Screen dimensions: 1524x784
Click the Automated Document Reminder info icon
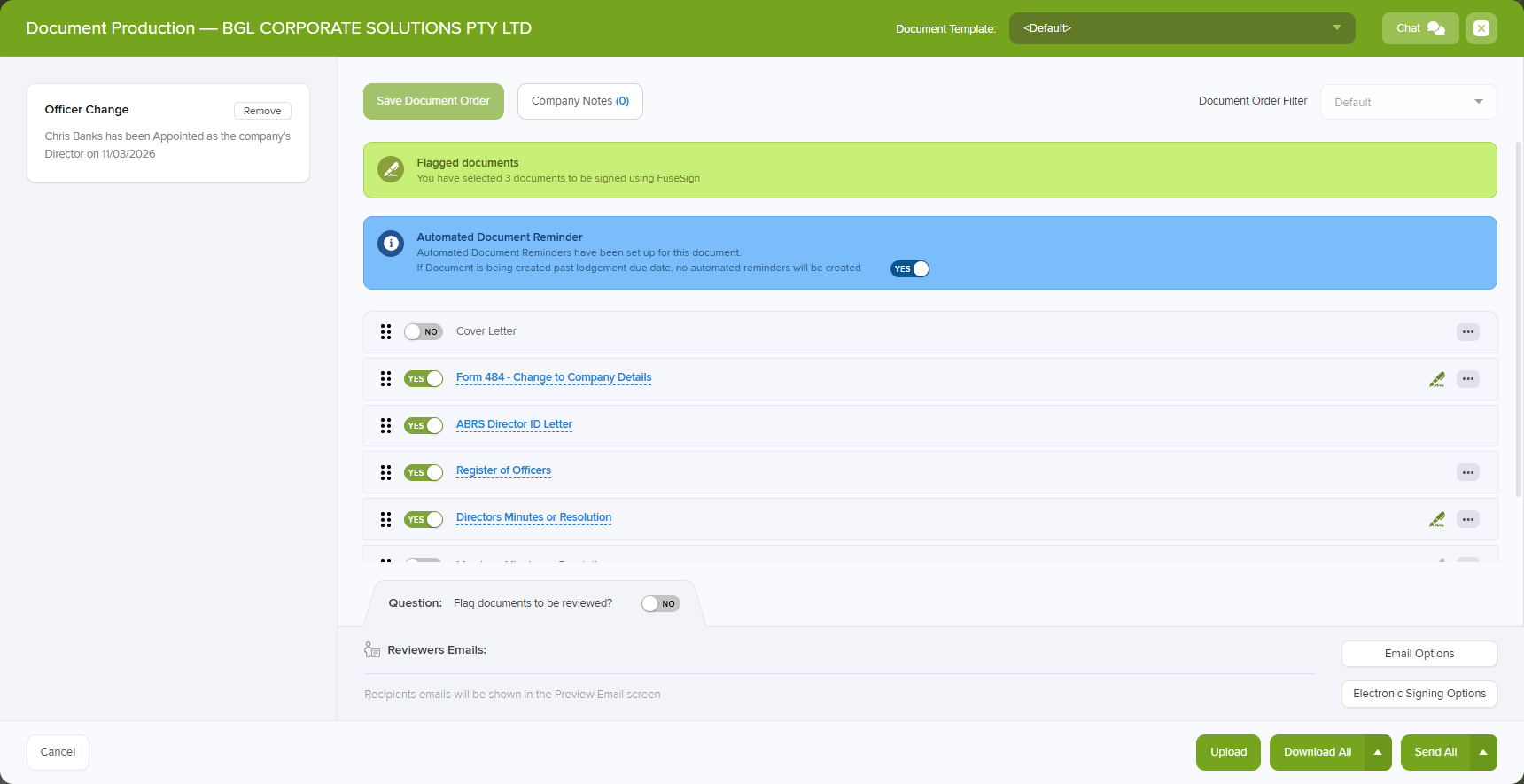click(x=391, y=244)
